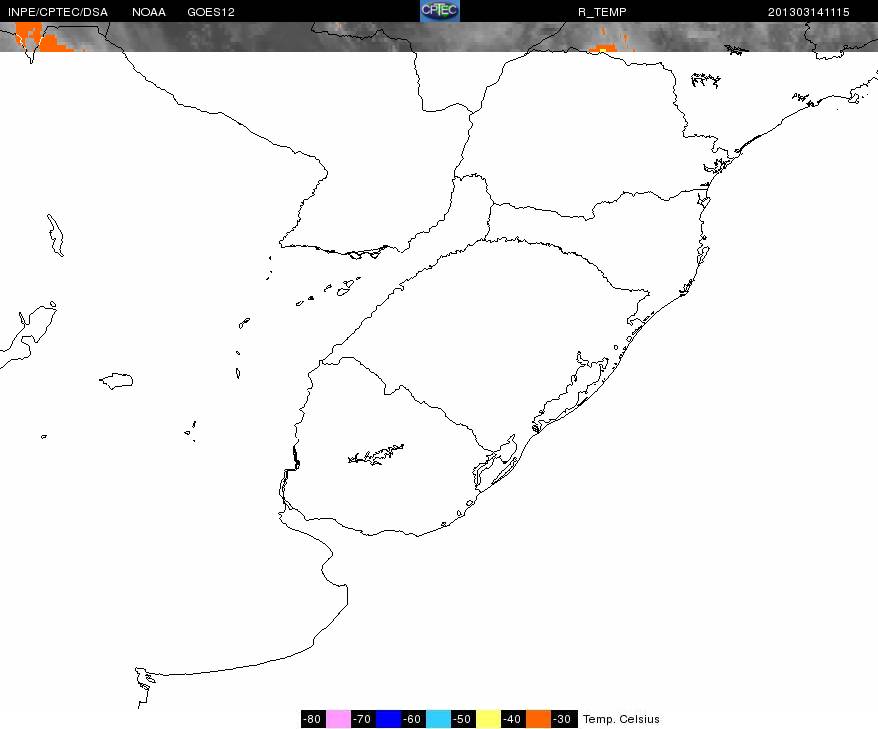Click the orange cold-cloud patch in the satellite strip's right part
Viewport: 878px width, 729px height.
[604, 48]
